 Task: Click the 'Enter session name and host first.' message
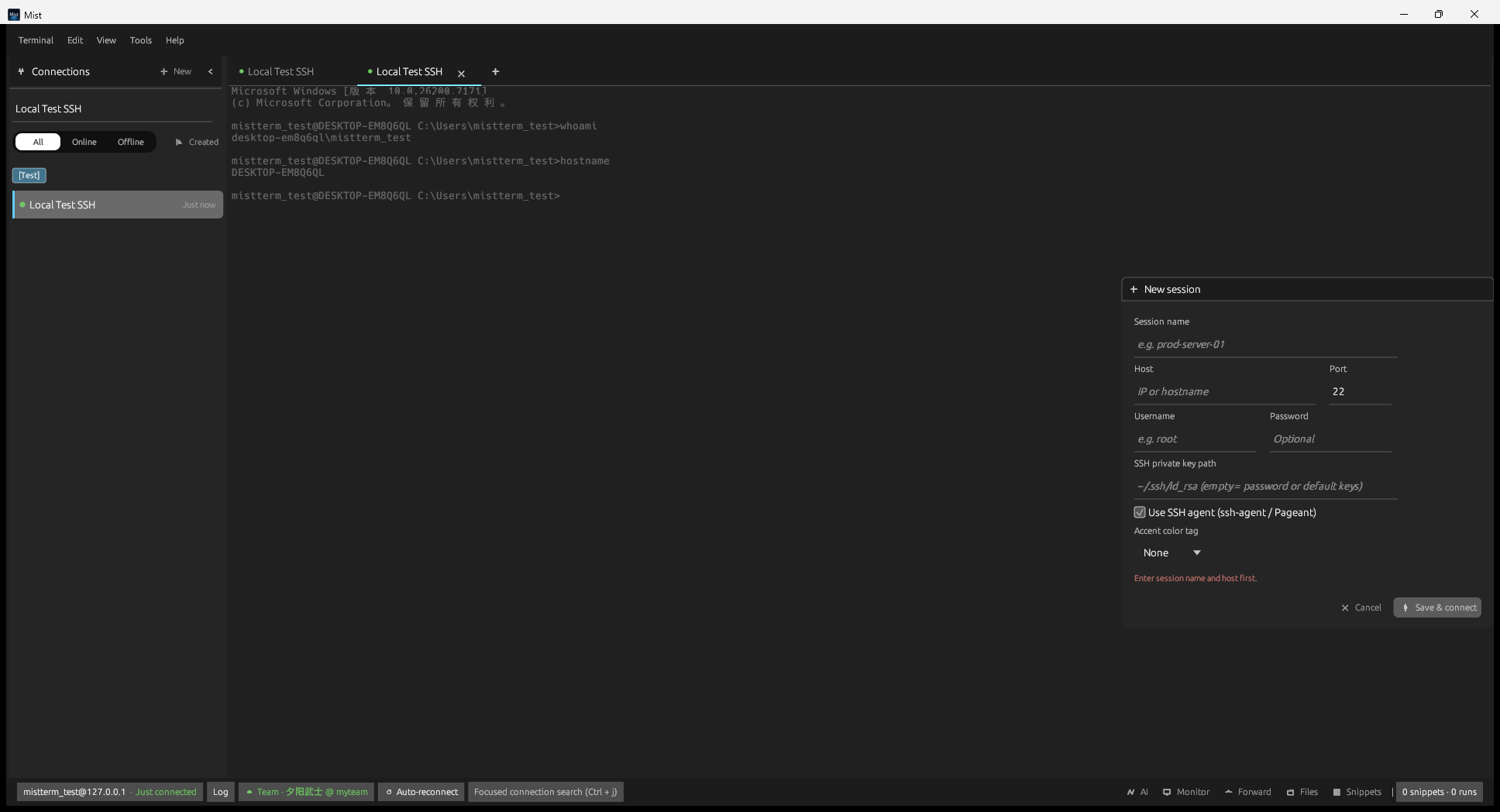coord(1196,578)
